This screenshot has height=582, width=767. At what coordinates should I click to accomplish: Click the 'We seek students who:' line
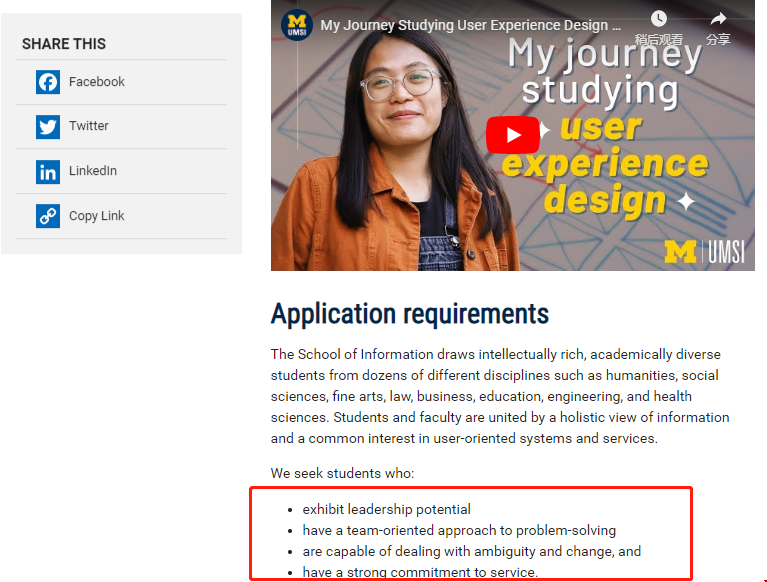(342, 473)
